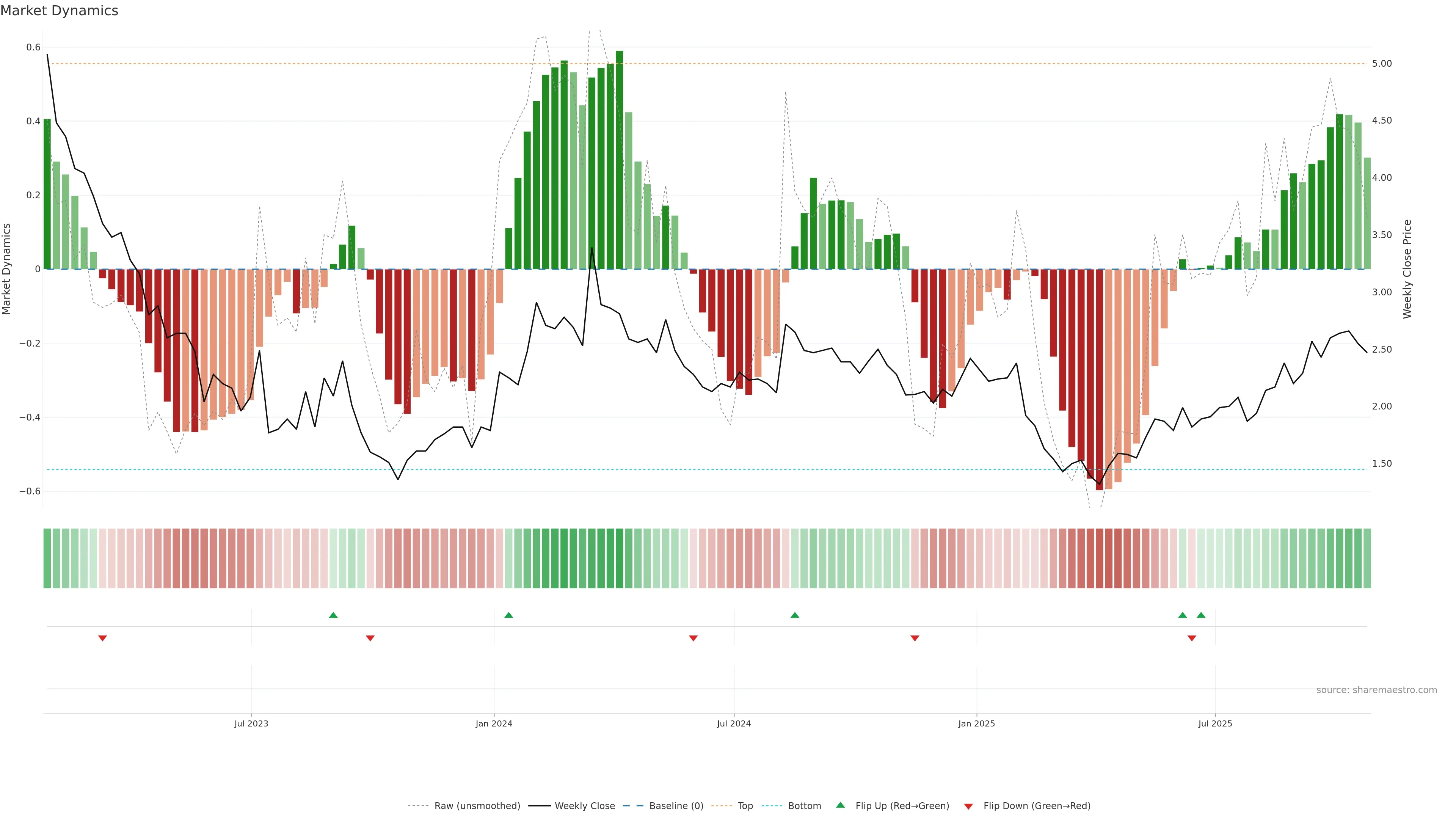Click the rightmost green flip-up triangle marker
This screenshot has width=1456, height=819.
1201,615
